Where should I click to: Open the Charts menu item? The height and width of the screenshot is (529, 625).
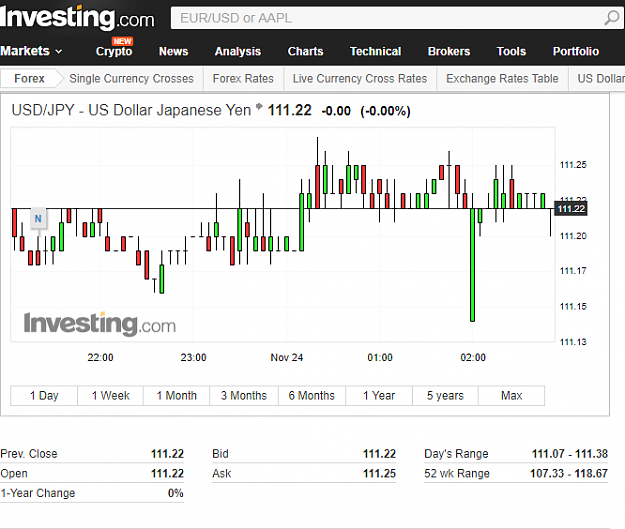(x=305, y=51)
